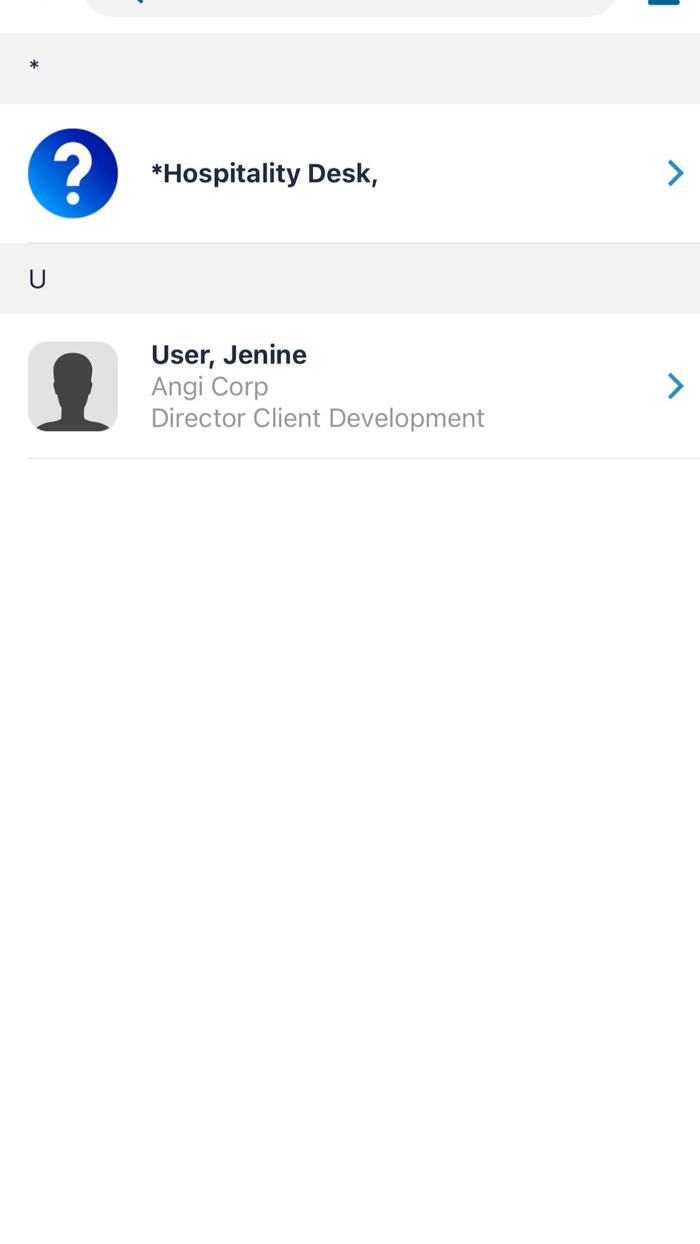Select the *Hospitality Desk, name label
The height and width of the screenshot is (1244, 700).
pos(264,174)
